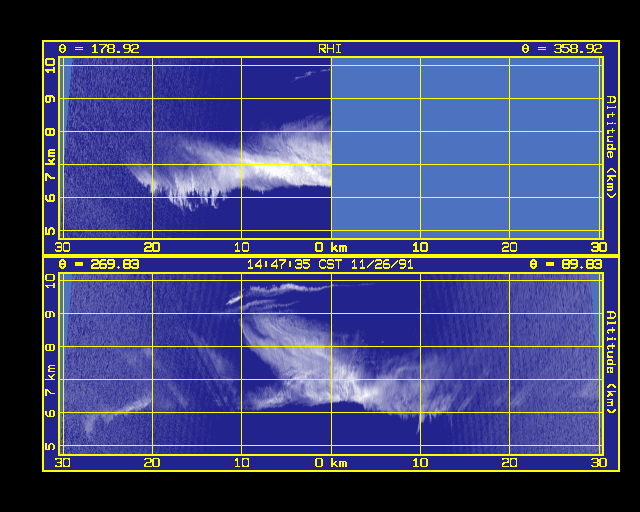The image size is (640, 512).
Task: Select the 7 km altitude tick on upper panel
Action: (50, 165)
